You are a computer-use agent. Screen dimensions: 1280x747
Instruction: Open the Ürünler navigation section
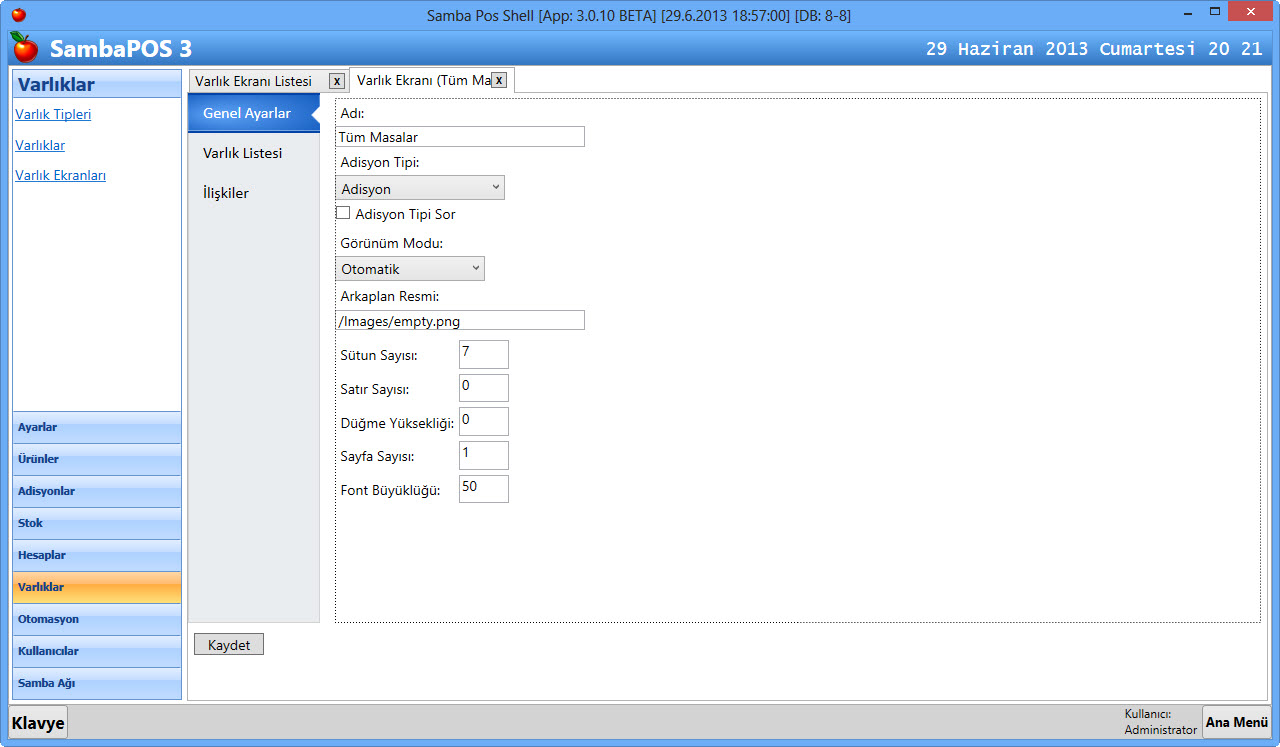point(96,459)
